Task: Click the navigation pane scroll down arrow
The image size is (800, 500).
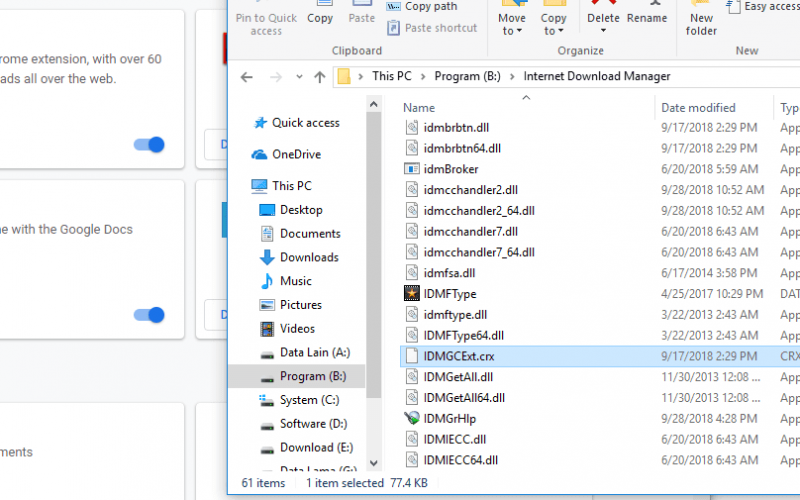Action: (x=373, y=463)
